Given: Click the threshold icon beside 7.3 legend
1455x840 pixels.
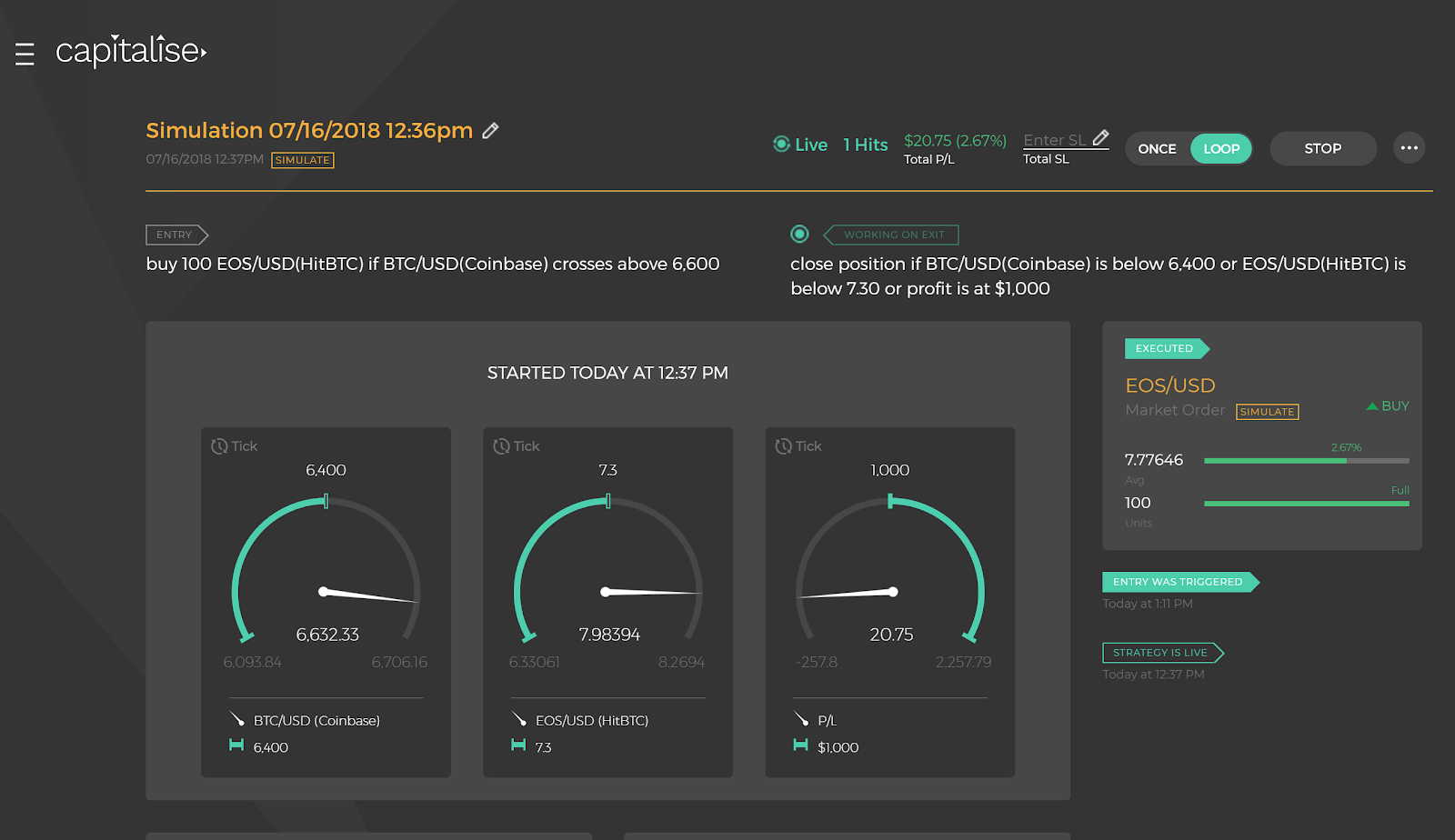Looking at the screenshot, I should (x=518, y=745).
